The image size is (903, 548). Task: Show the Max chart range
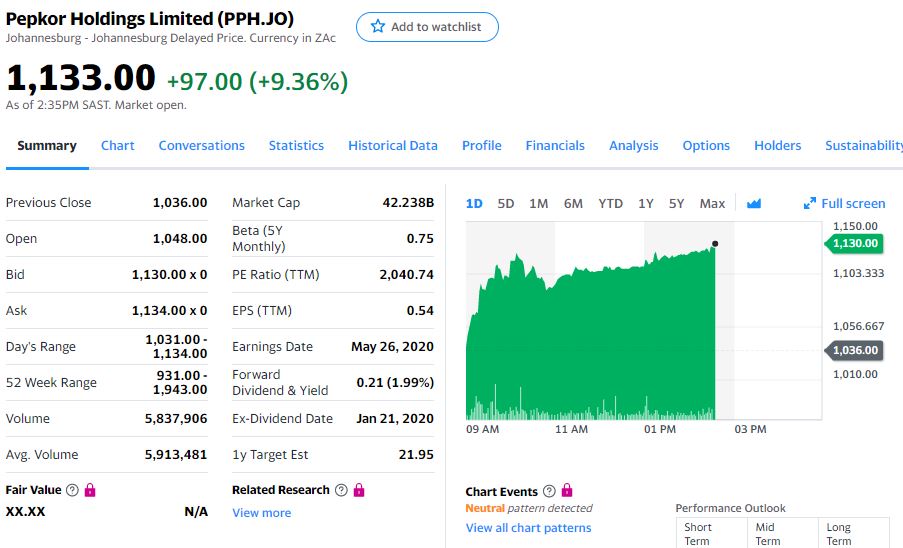[712, 203]
